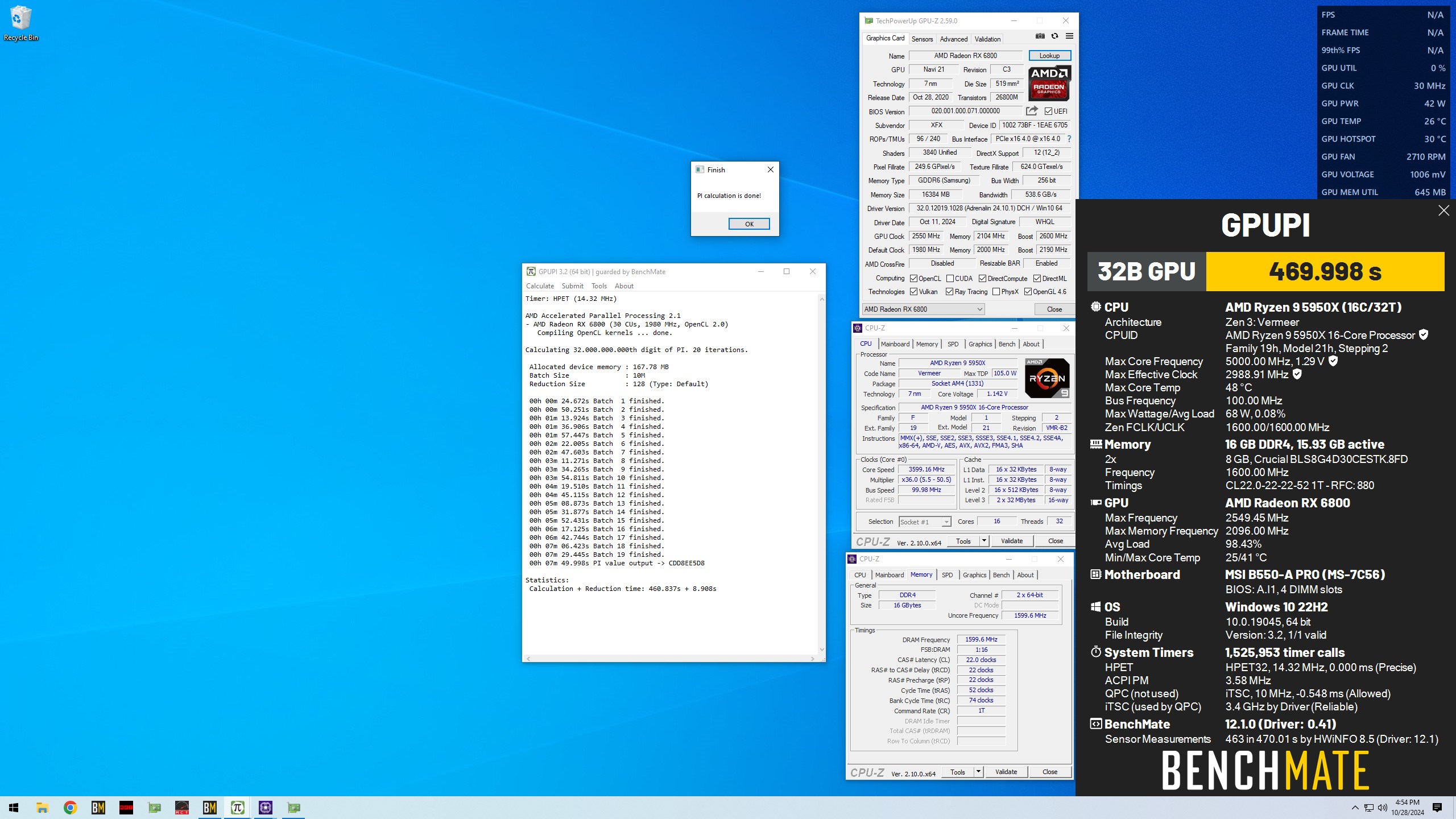Open Mainboard tab in CPU-Z processor window
1456x819 pixels.
895,344
